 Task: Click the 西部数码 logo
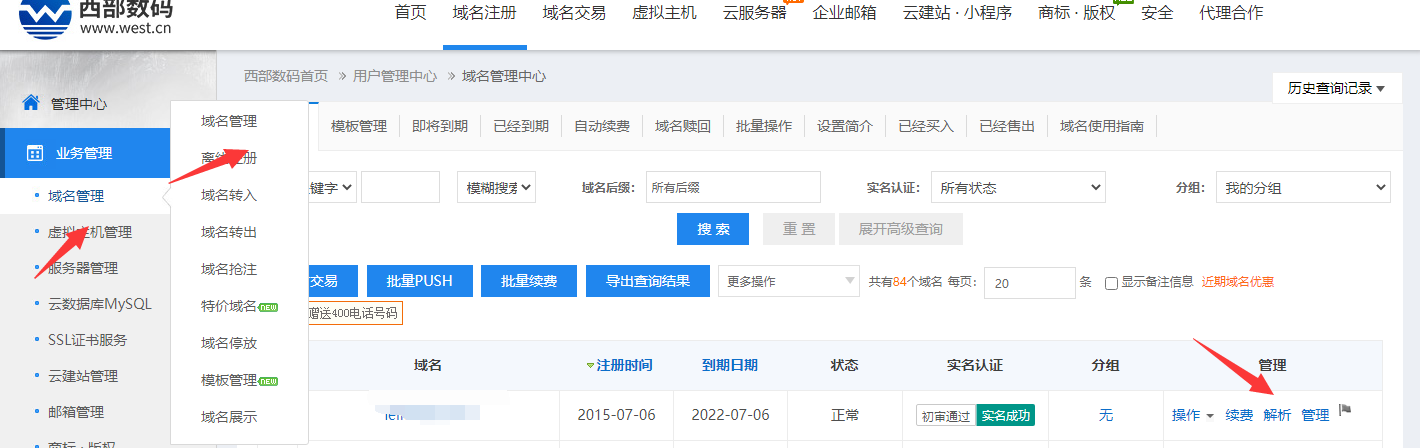point(95,17)
